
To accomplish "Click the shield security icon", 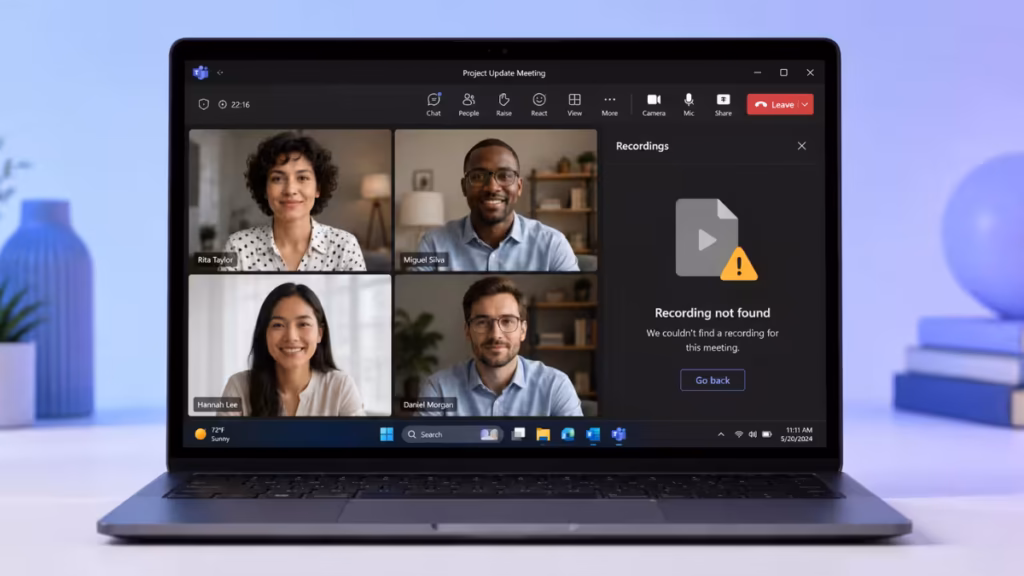I will tap(204, 104).
